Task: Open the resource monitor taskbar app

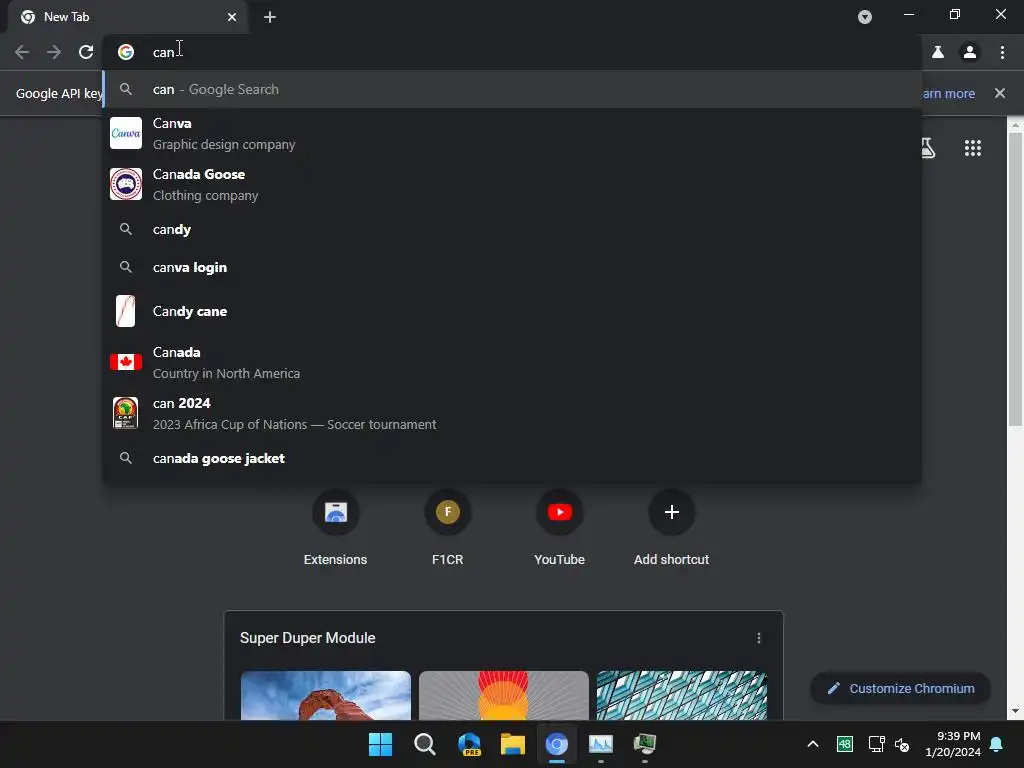Action: pos(601,744)
